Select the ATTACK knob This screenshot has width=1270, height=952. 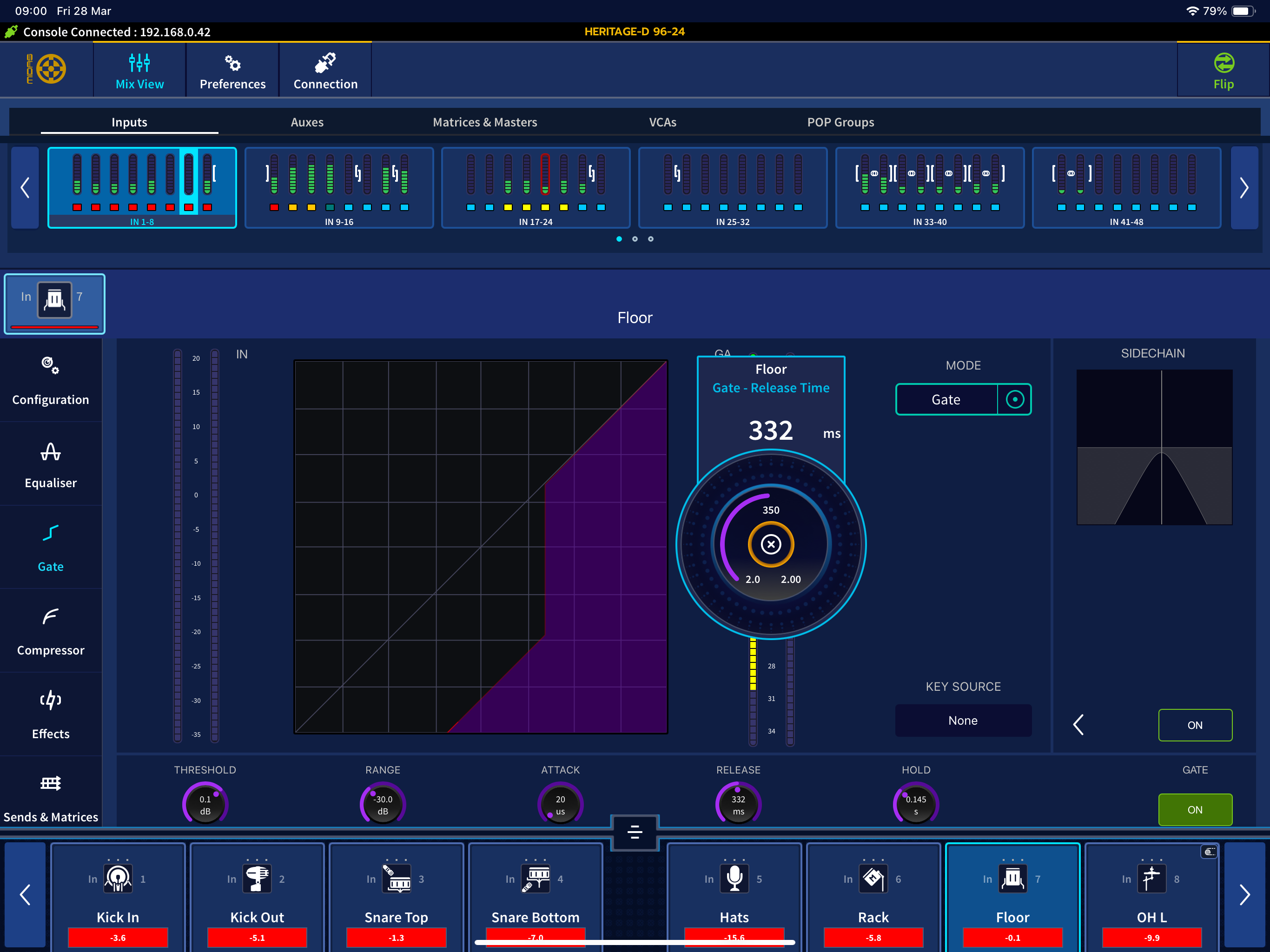pyautogui.click(x=560, y=803)
